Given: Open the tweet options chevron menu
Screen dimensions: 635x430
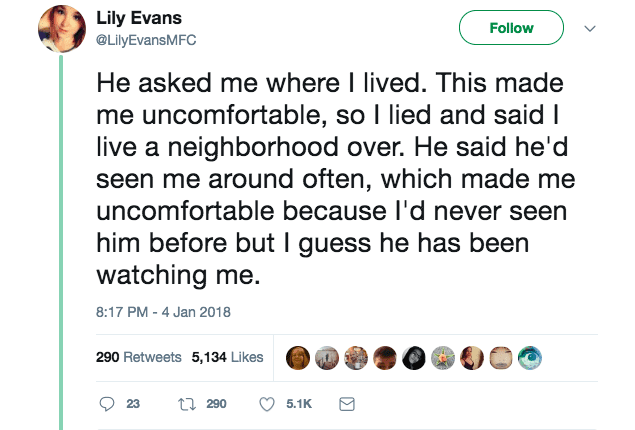Looking at the screenshot, I should coord(590,28).
